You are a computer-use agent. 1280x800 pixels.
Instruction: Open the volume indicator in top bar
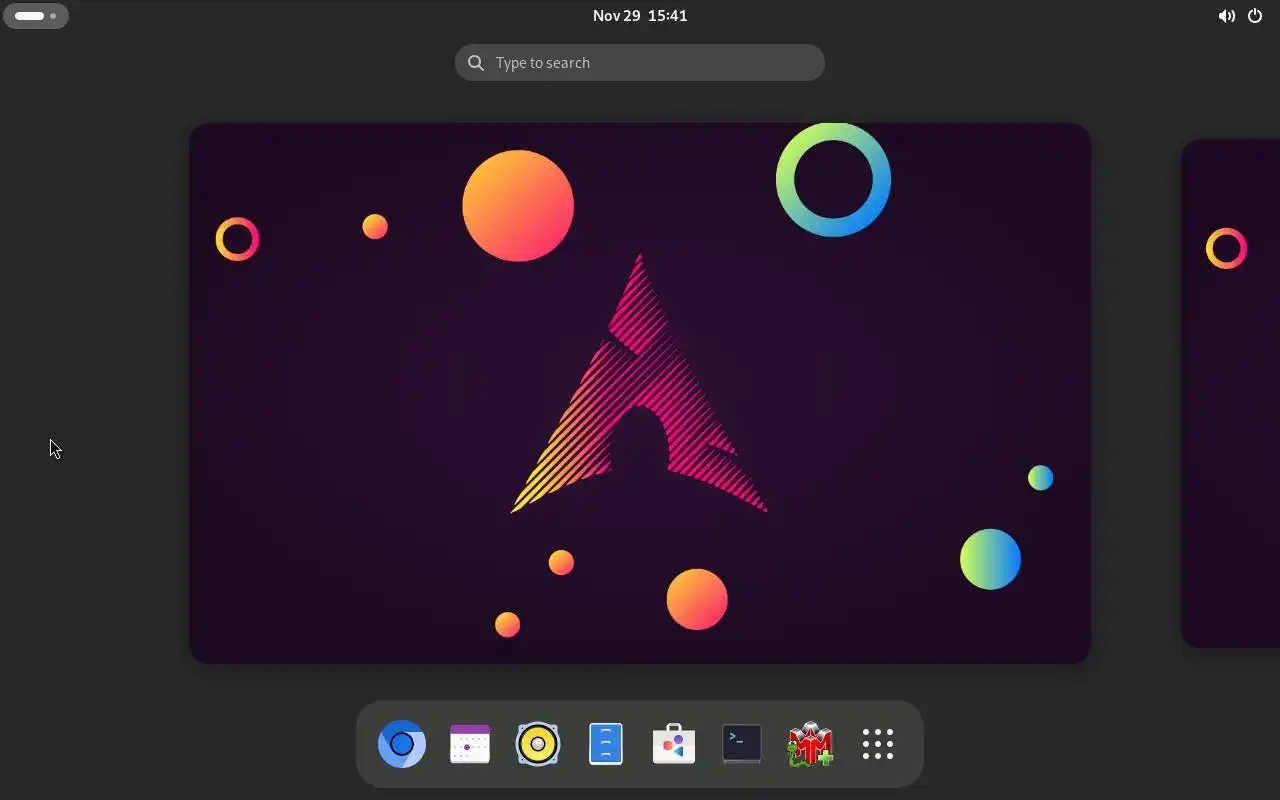(x=1226, y=16)
